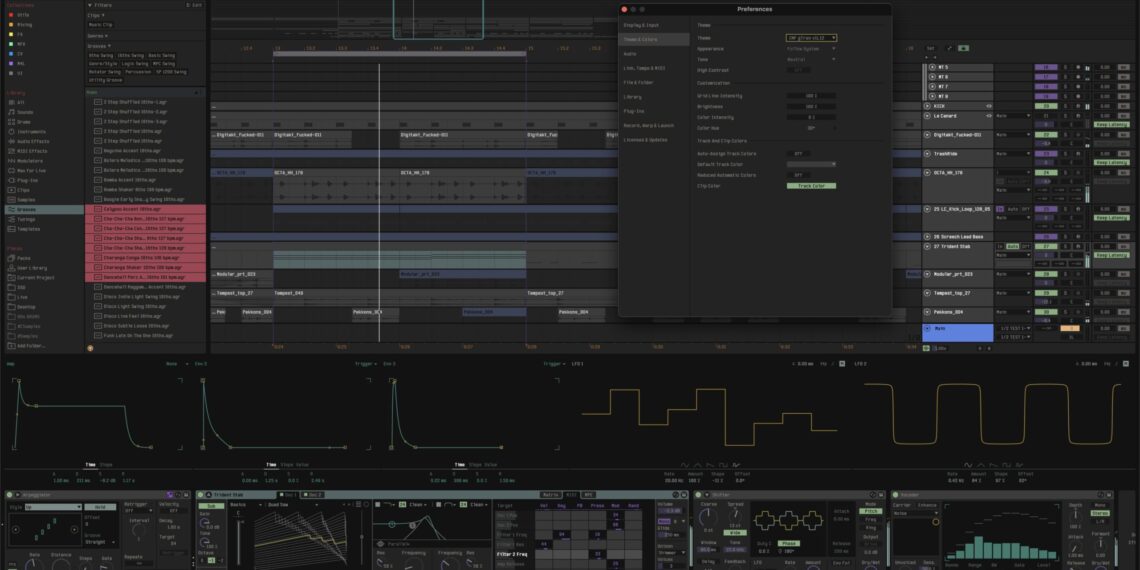Open the Theme dropdown in Preferences
Screen dimensions: 1140x570
pyautogui.click(x=811, y=38)
